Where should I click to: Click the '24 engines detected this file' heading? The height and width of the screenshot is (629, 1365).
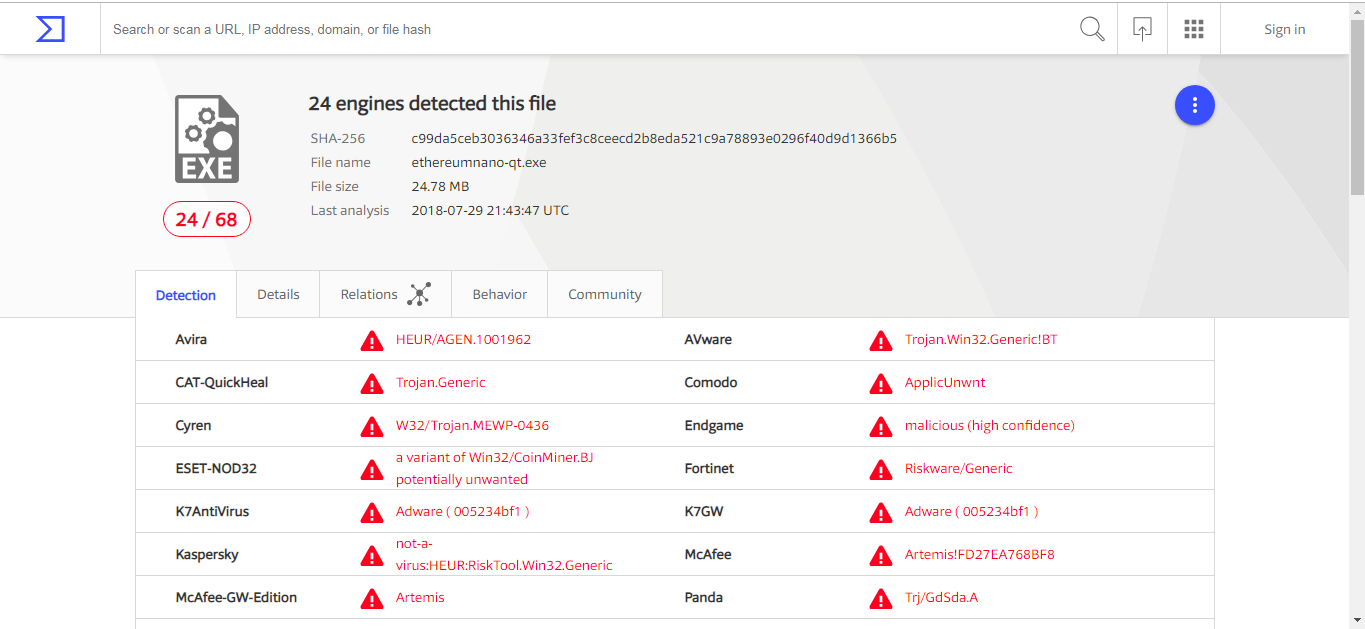tap(432, 104)
